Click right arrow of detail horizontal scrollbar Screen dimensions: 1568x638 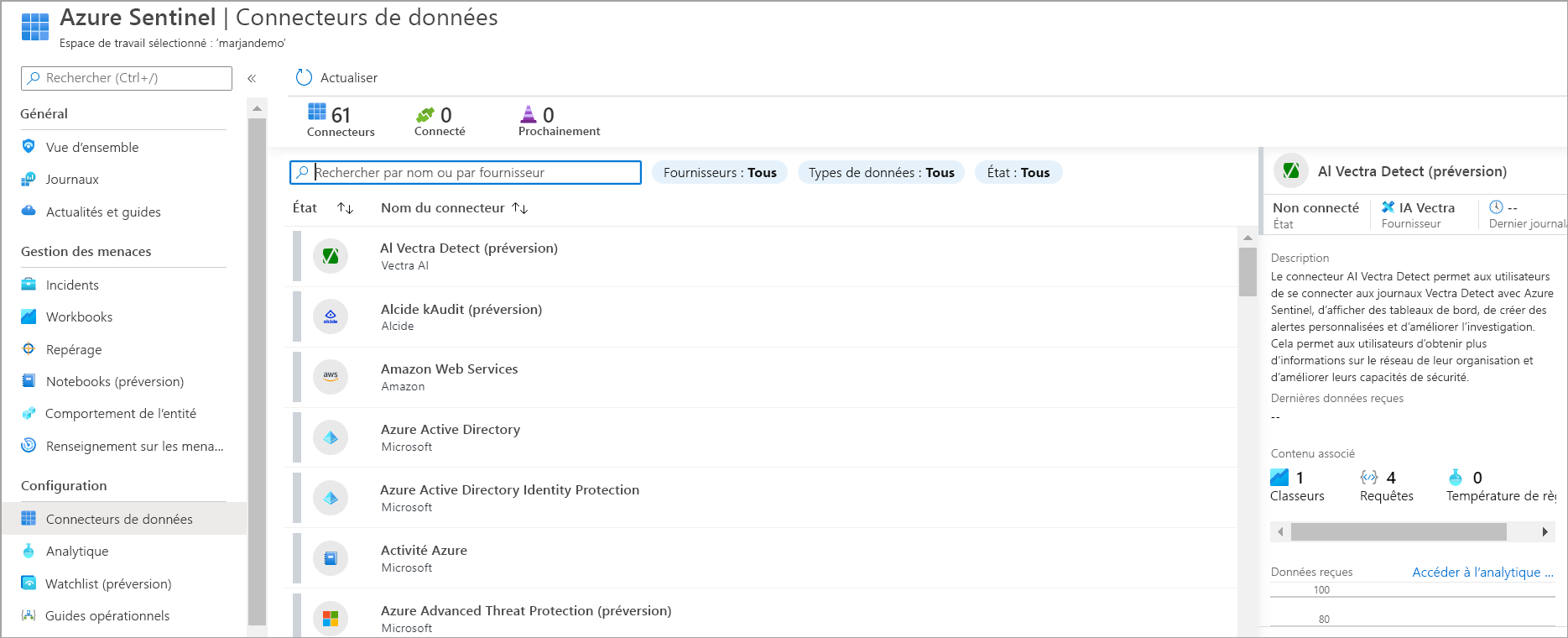1545,531
